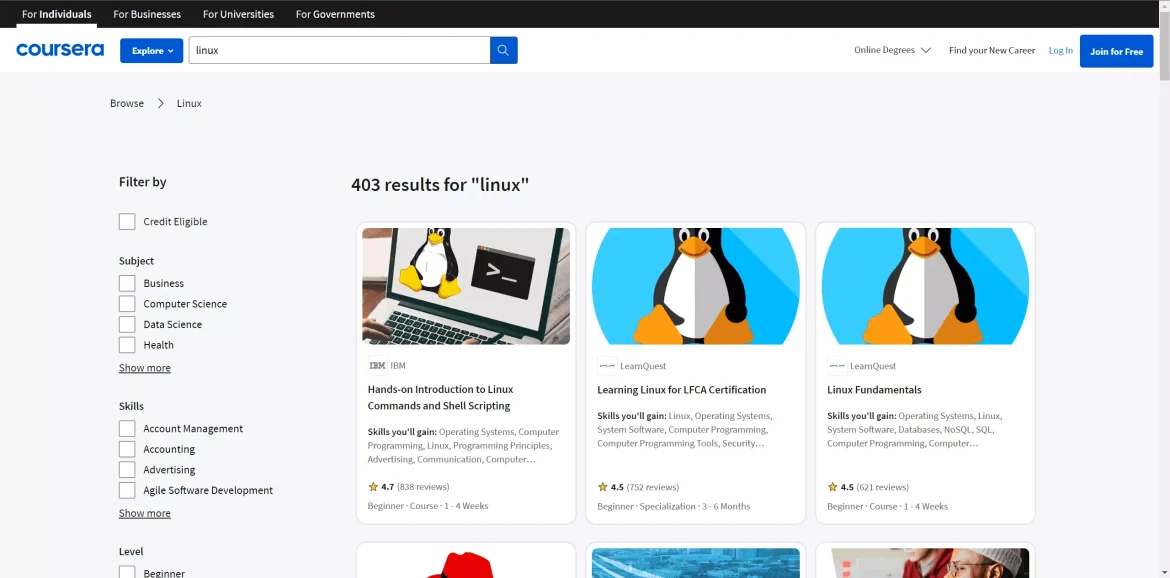Viewport: 1170px width, 578px height.
Task: Check the Business subject filter
Action: pos(127,283)
